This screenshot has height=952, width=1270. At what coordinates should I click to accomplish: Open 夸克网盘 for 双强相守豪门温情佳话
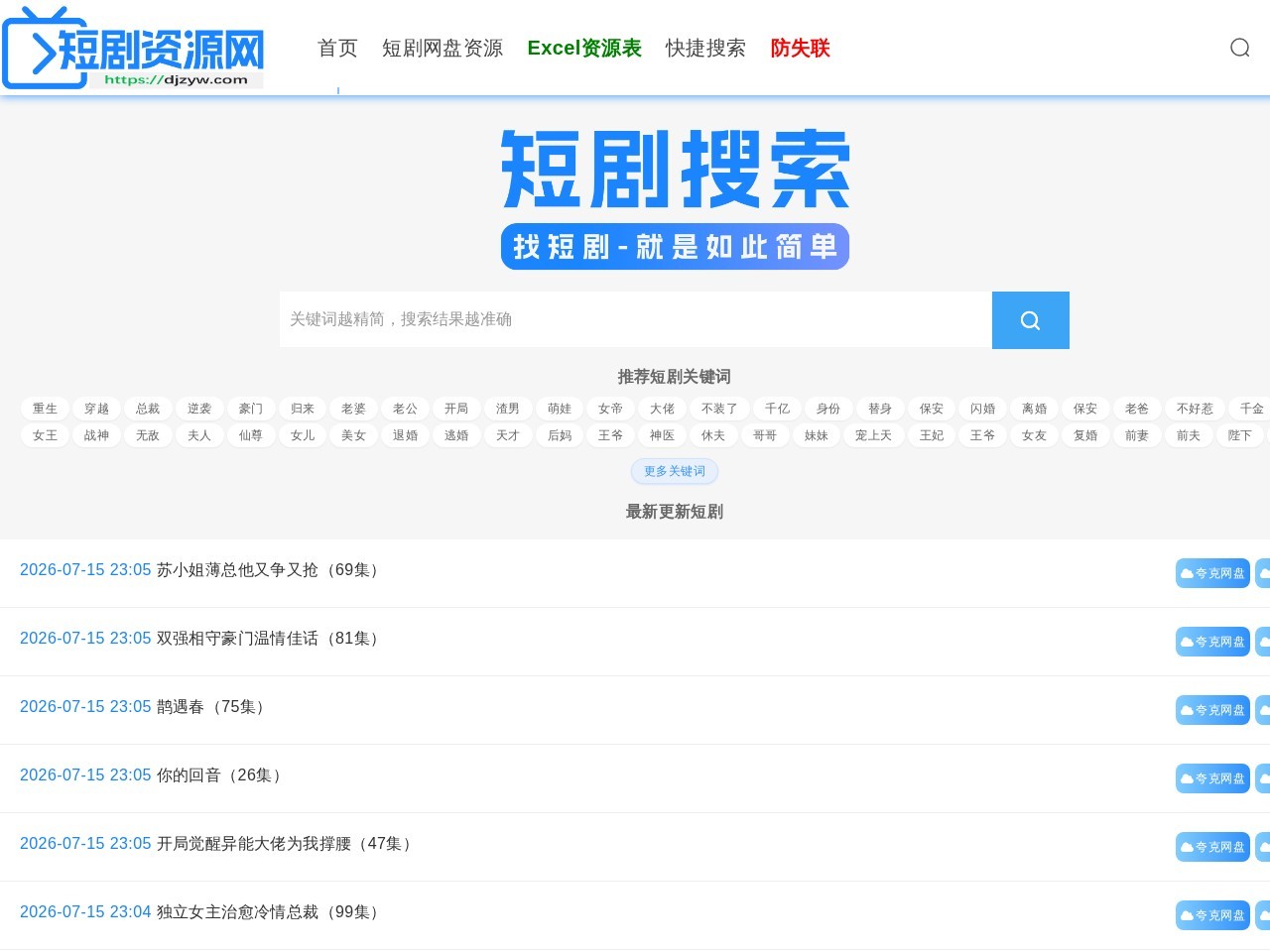coord(1212,642)
